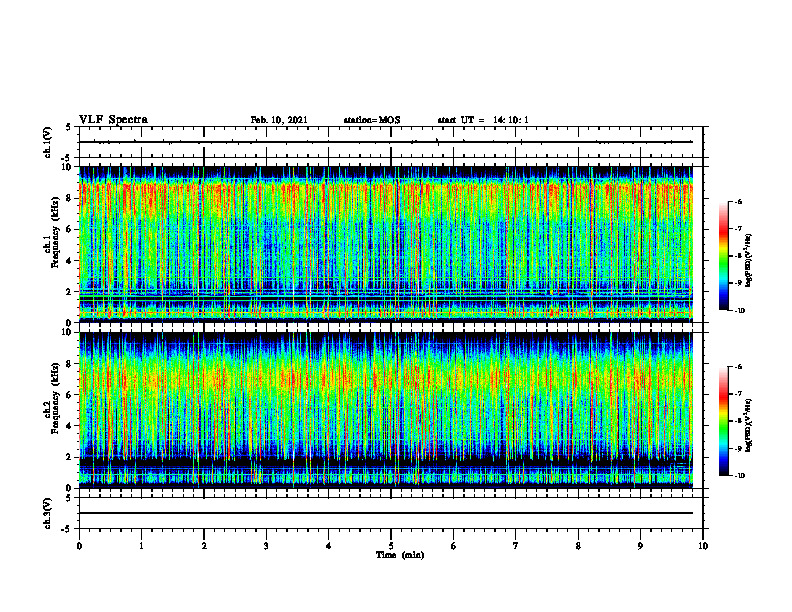Click the ch.2 spectrogram color bar
The height and width of the screenshot is (612, 792).
click(723, 421)
